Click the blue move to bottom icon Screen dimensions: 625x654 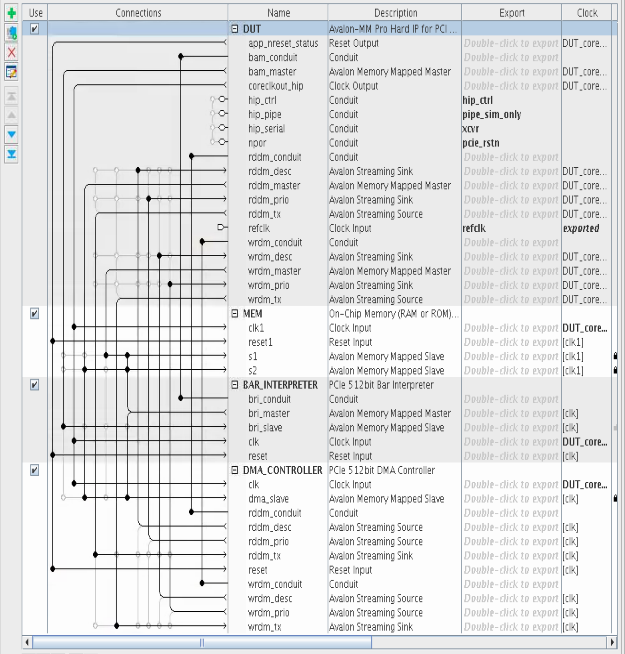pyautogui.click(x=11, y=154)
